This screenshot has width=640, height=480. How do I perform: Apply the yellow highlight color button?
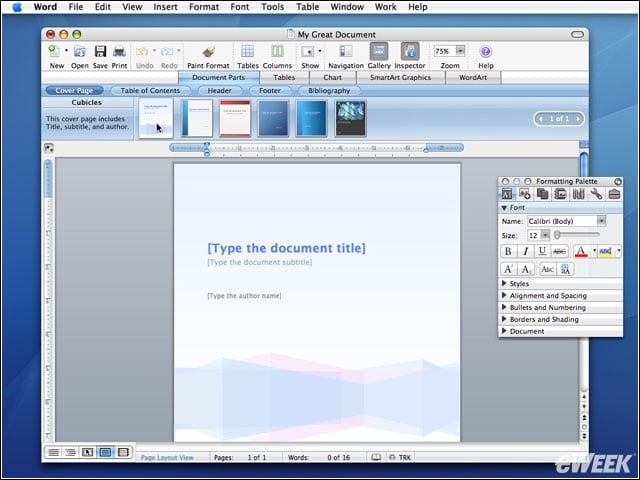[x=606, y=251]
